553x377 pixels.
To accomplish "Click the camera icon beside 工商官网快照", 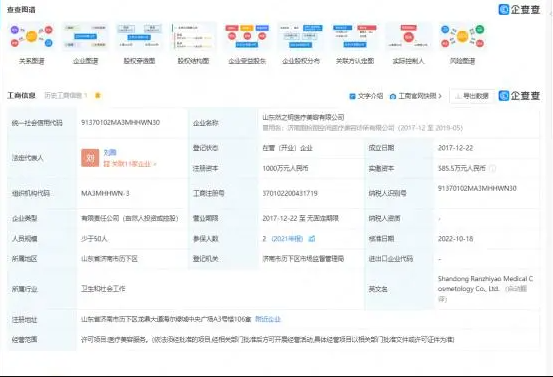I will [x=393, y=96].
